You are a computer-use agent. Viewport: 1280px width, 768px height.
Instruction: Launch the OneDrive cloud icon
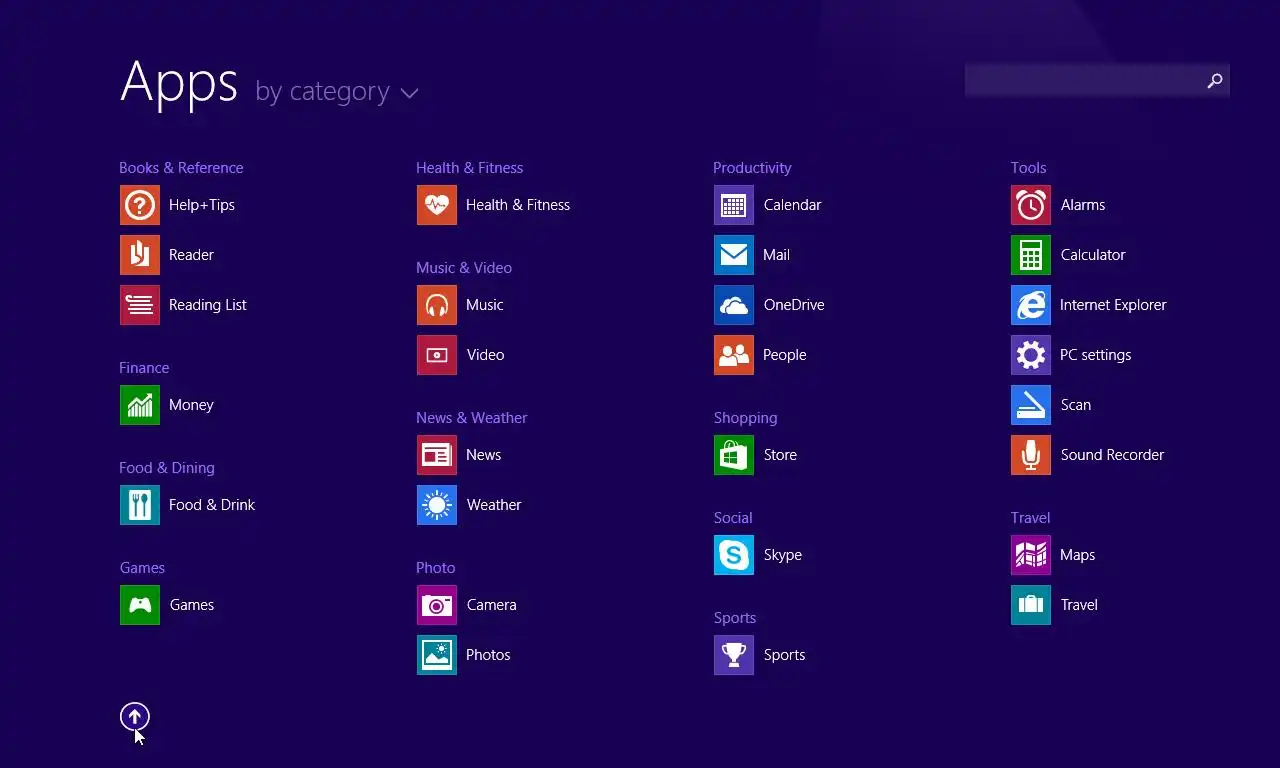(734, 305)
